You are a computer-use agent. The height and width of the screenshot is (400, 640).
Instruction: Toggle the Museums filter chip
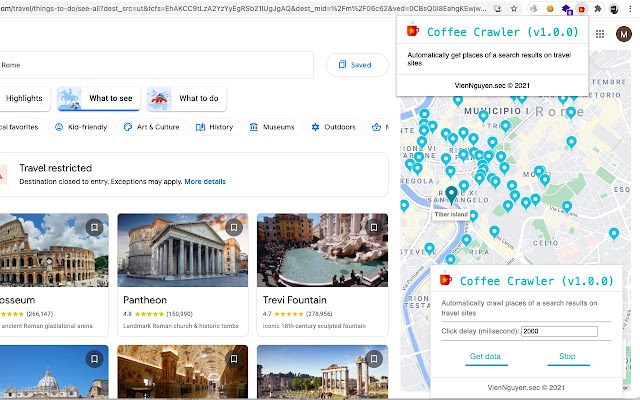click(x=272, y=127)
